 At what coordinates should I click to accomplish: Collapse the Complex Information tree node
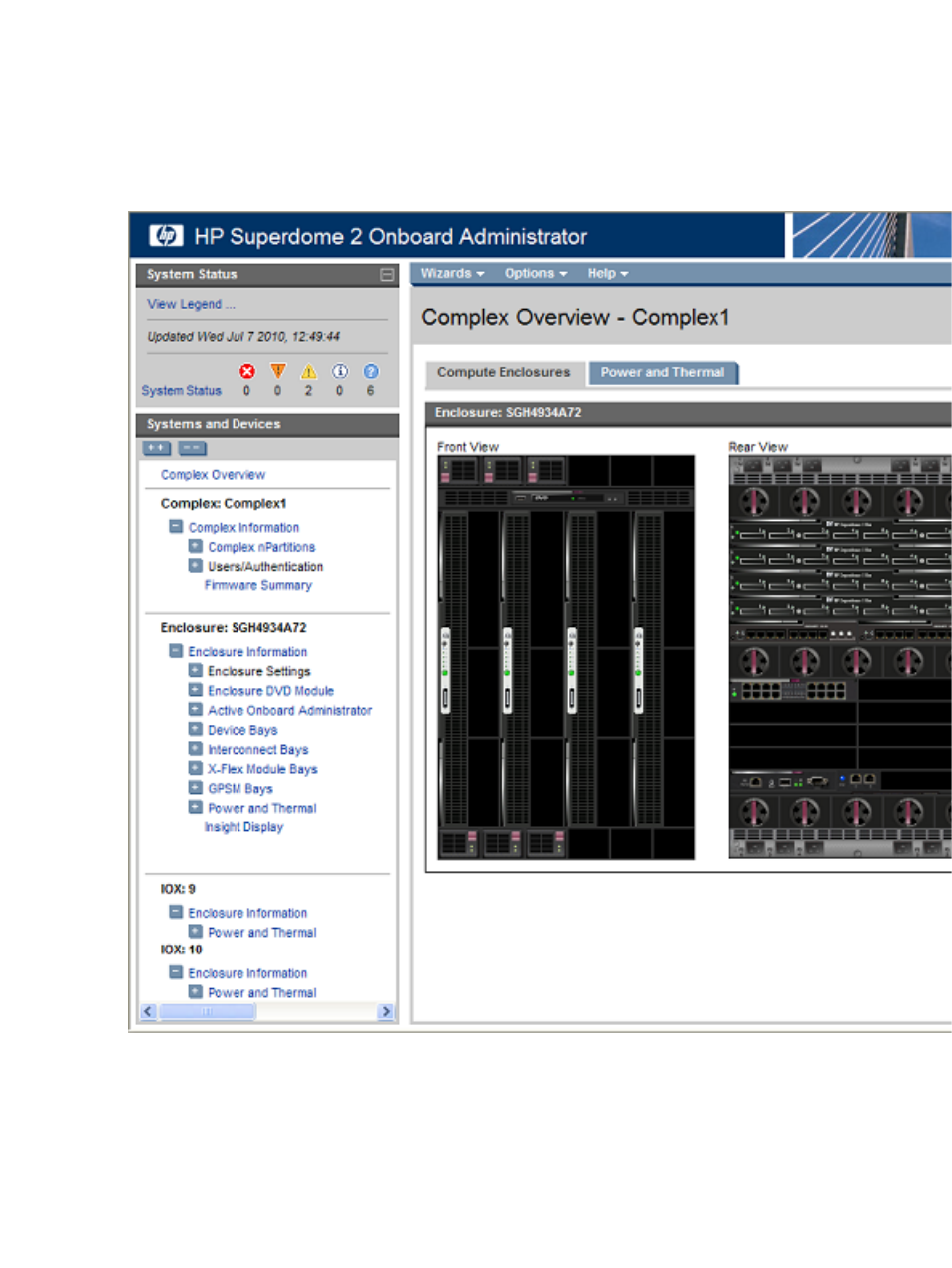click(x=176, y=527)
